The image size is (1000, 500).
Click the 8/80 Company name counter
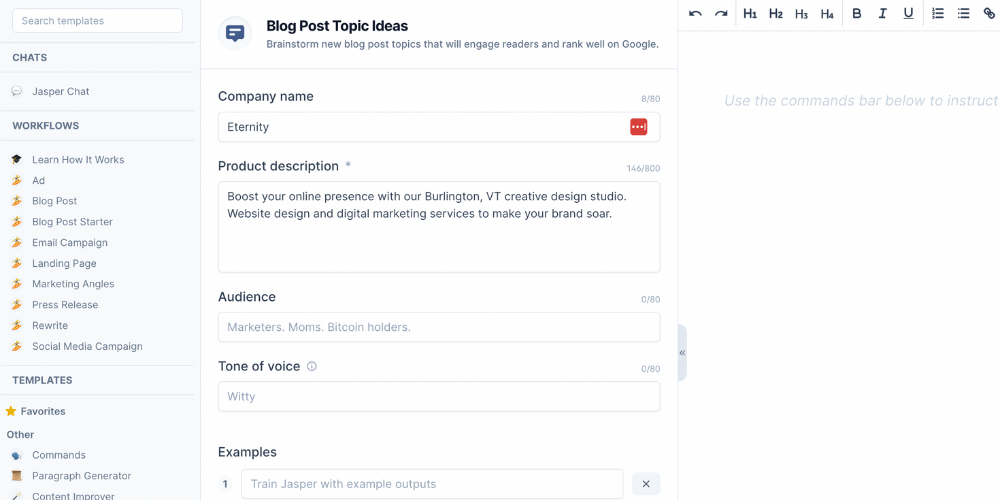point(651,99)
